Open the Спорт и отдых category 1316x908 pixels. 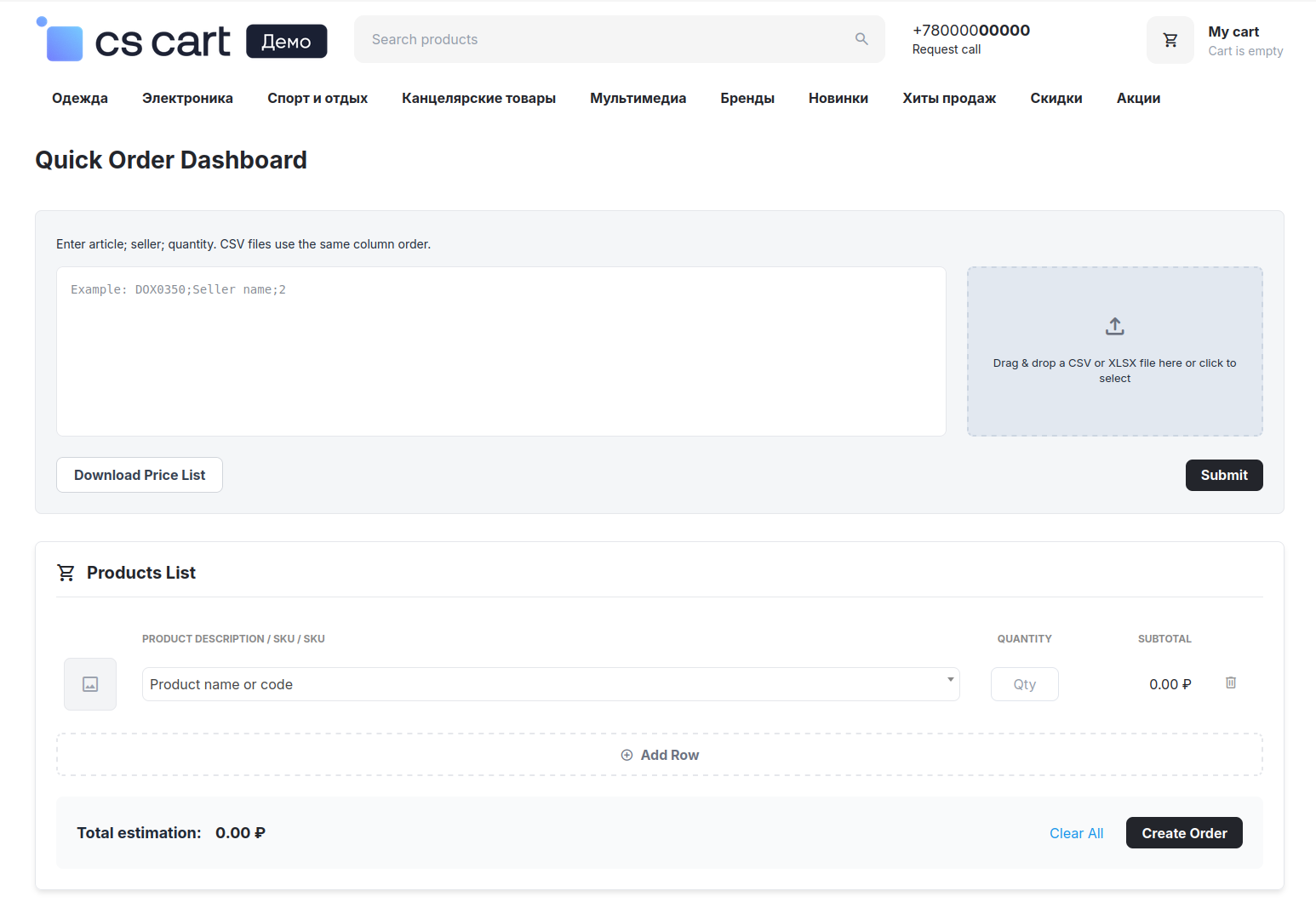pos(318,98)
